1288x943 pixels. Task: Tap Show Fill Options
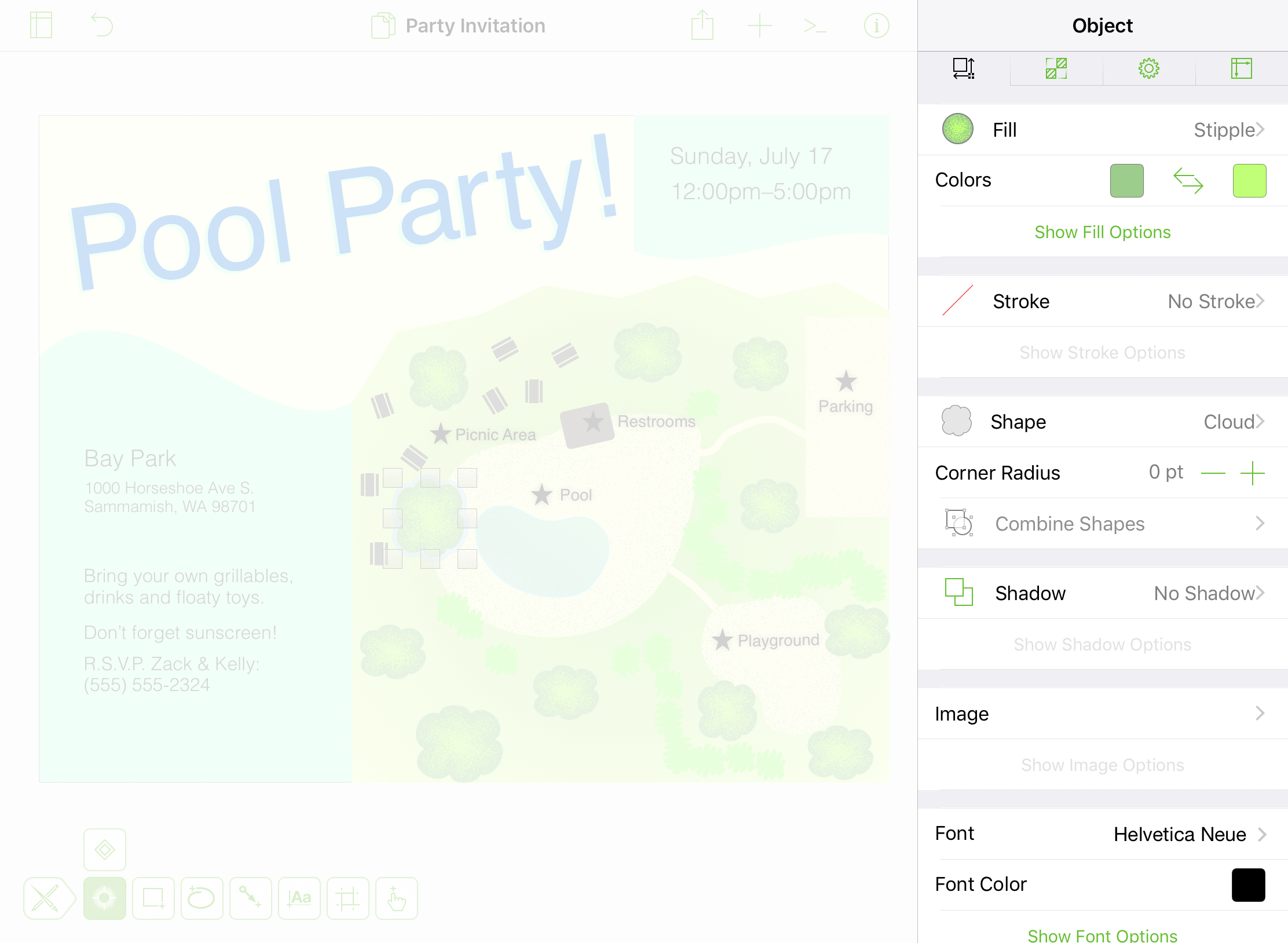1102,232
